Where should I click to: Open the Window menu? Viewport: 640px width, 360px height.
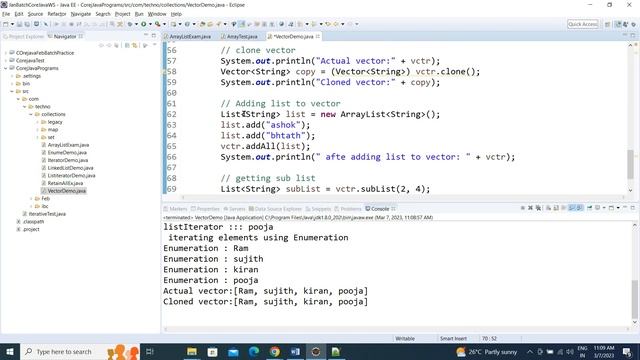(157, 14)
